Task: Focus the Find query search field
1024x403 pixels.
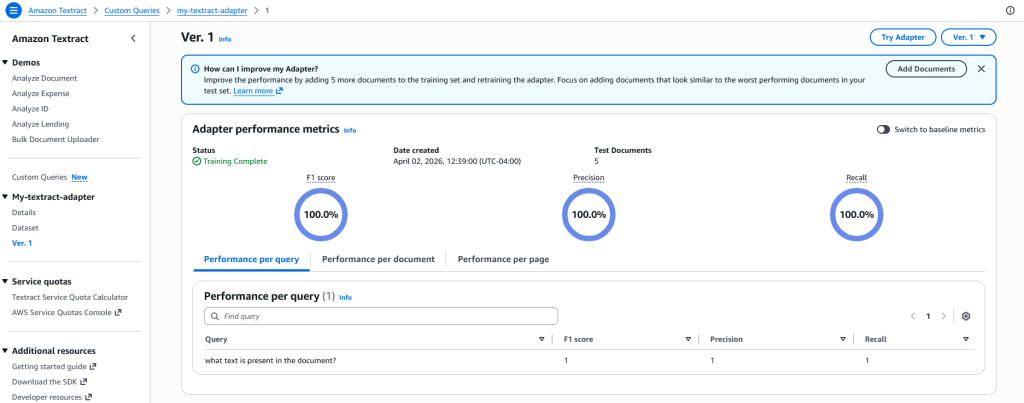Action: 381,316
